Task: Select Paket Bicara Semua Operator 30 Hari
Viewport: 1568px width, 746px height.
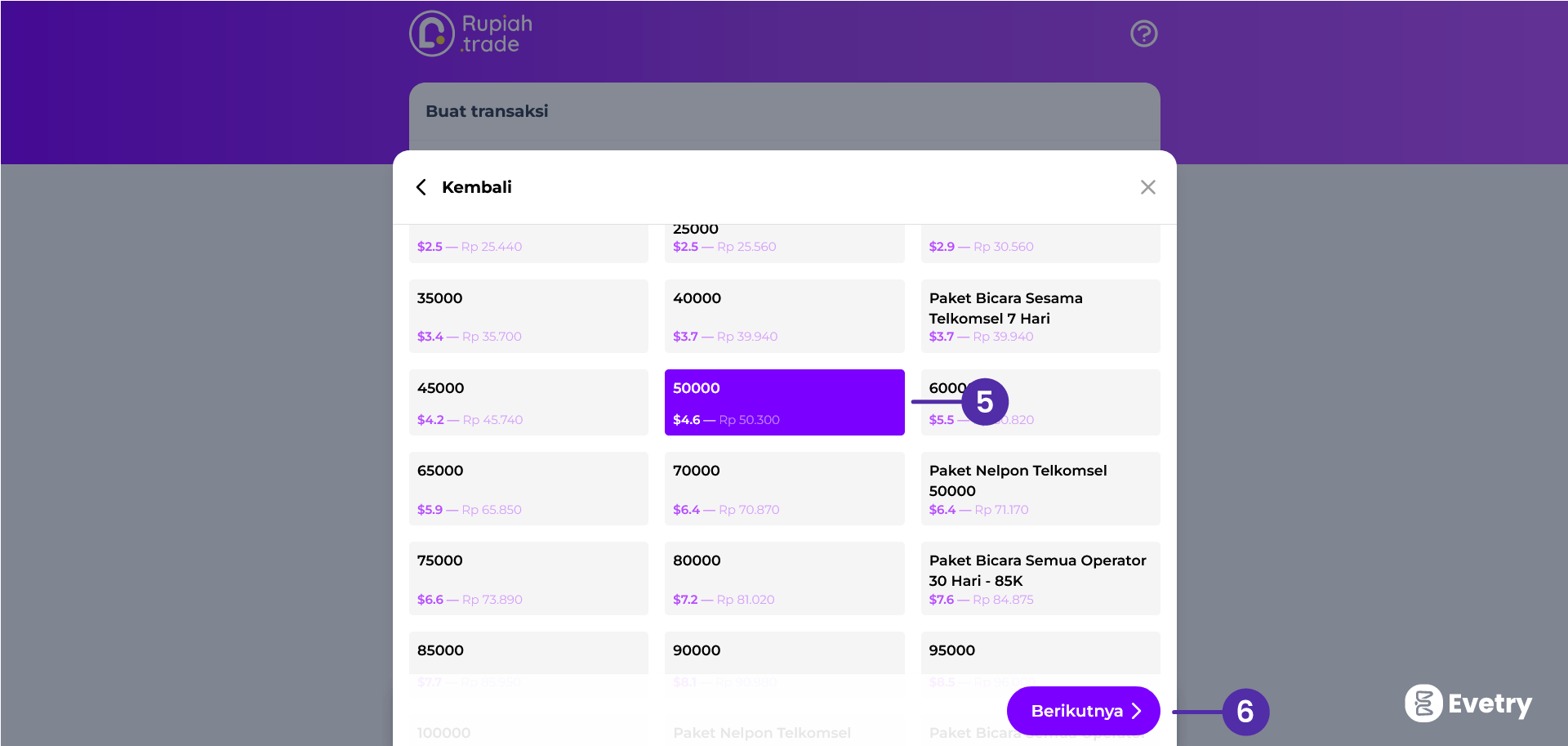Action: pos(1040,578)
